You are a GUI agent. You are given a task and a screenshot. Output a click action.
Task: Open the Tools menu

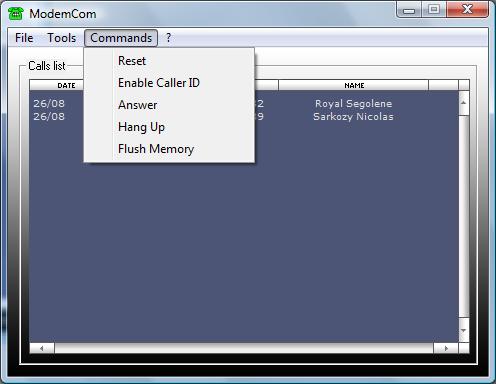click(62, 38)
